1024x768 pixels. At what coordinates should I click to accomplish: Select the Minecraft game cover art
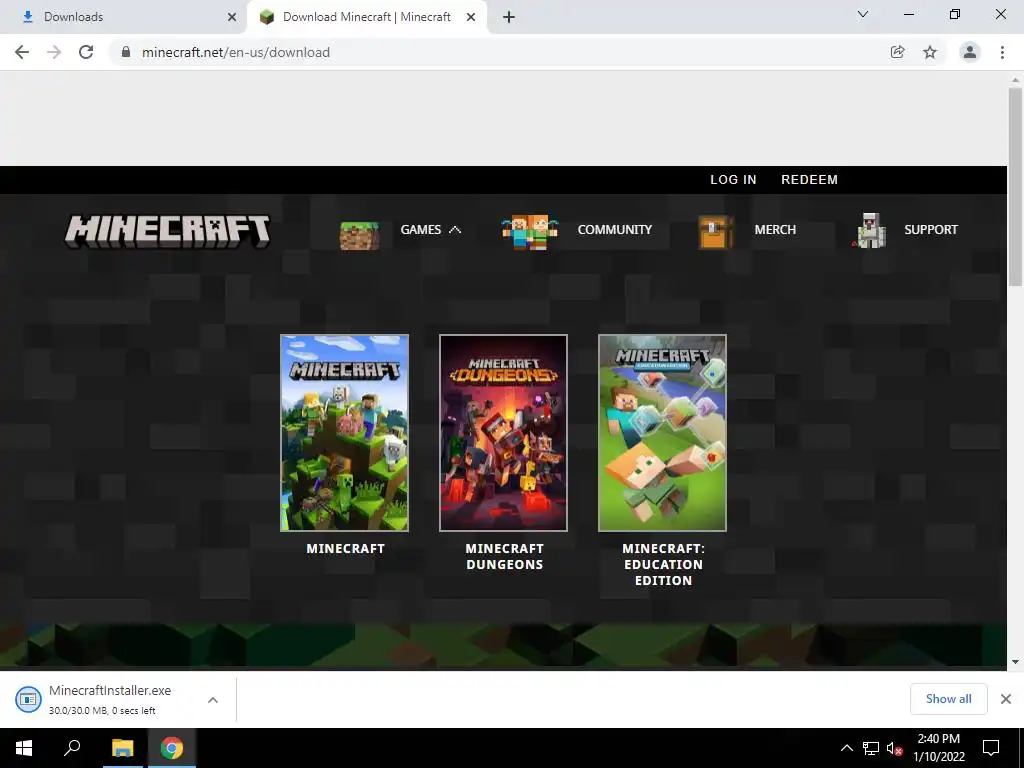[x=345, y=433]
